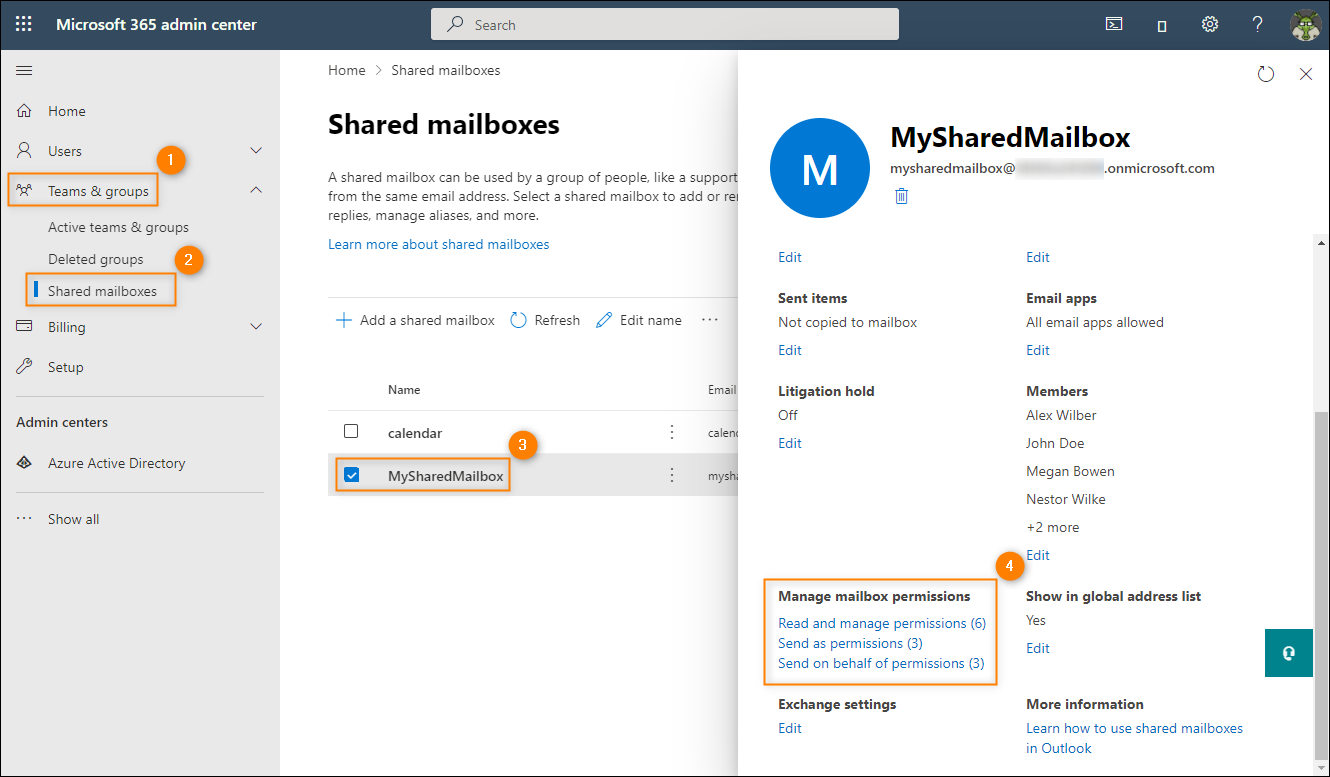Viewport: 1330px width, 777px height.
Task: Select the Azure Active Directory admin center icon
Action: pos(22,462)
